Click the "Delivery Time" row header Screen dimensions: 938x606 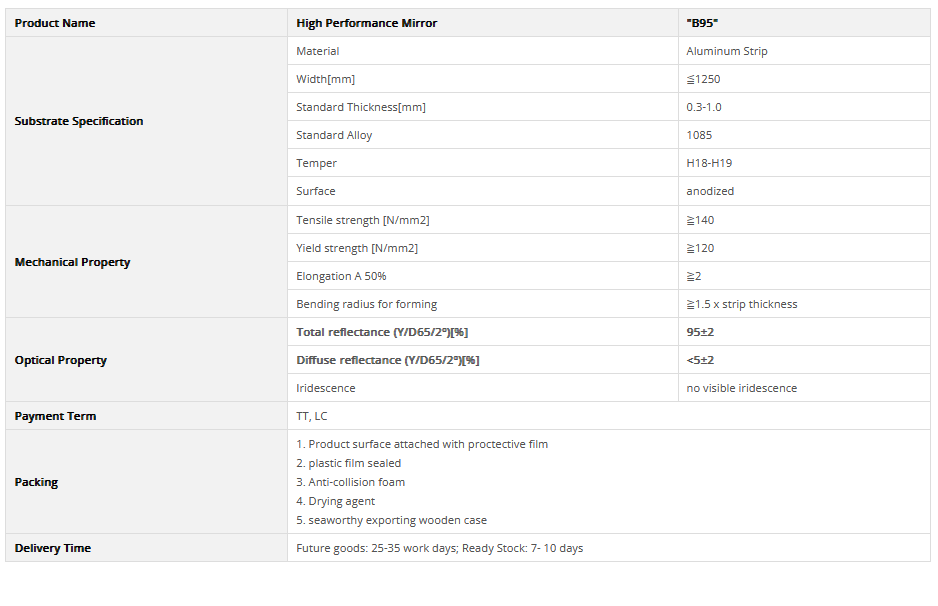click(52, 548)
